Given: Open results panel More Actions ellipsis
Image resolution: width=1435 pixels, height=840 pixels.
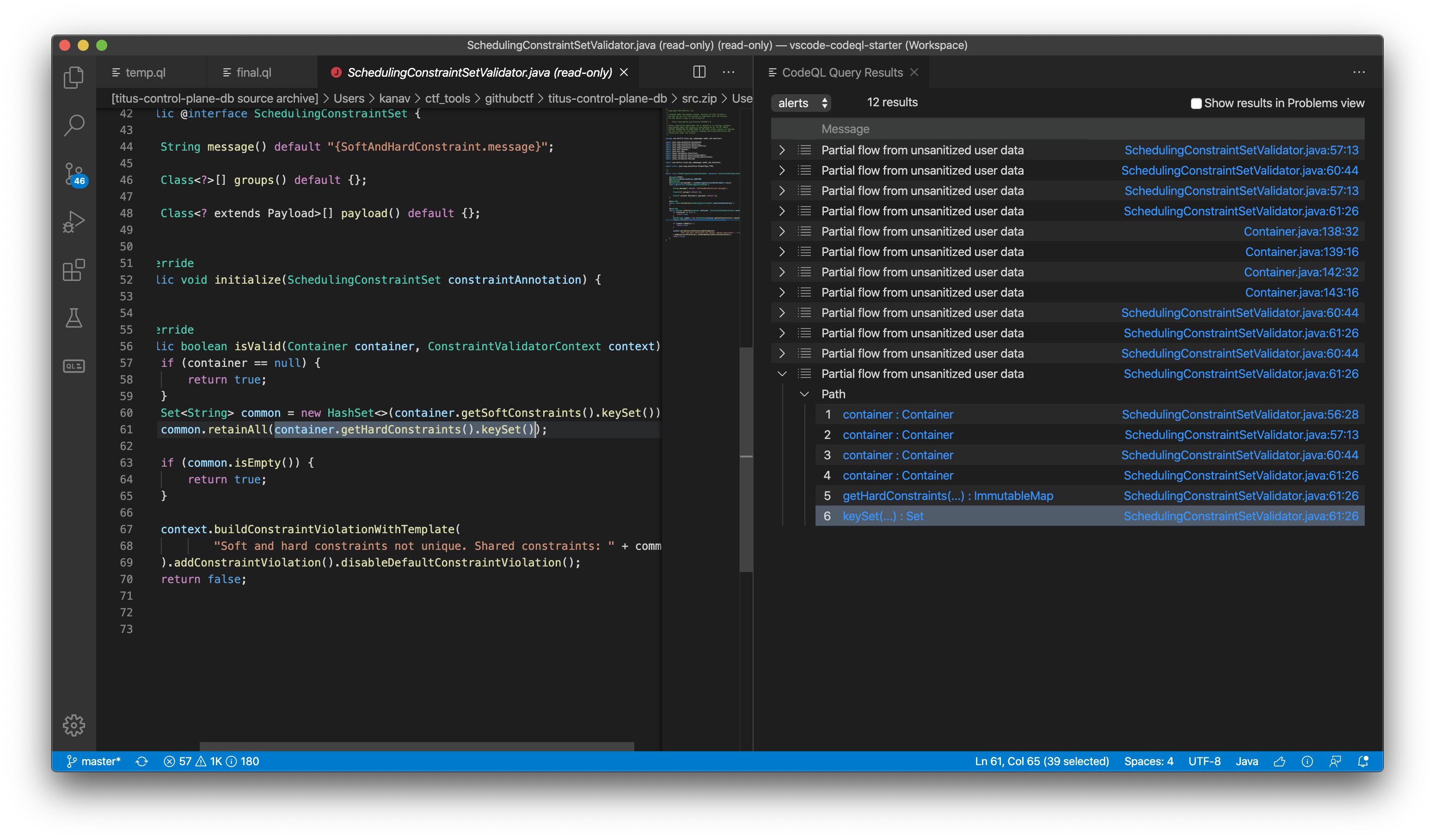Looking at the screenshot, I should tap(1359, 72).
